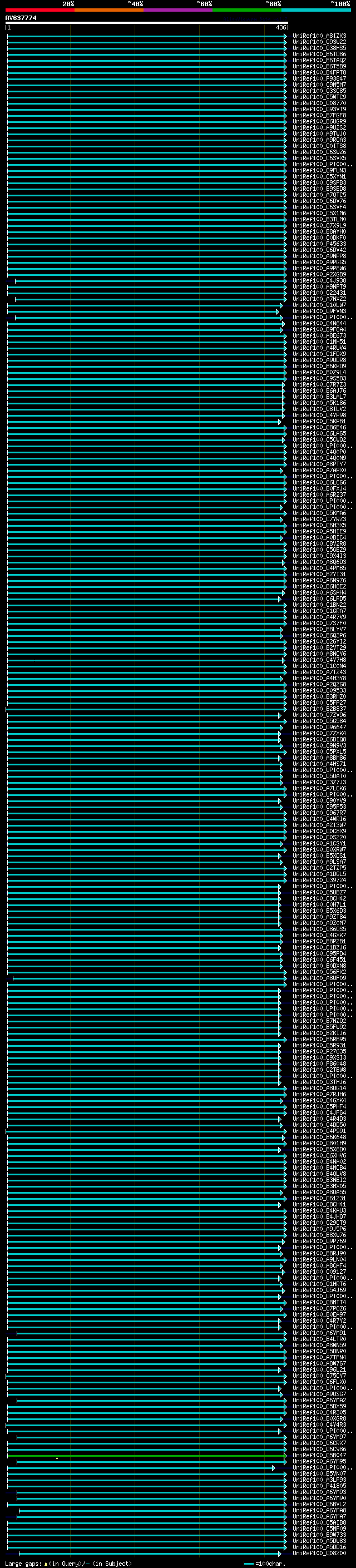
Task: Select hit label UniRef100_B7FGF8
Action: coord(319,115)
